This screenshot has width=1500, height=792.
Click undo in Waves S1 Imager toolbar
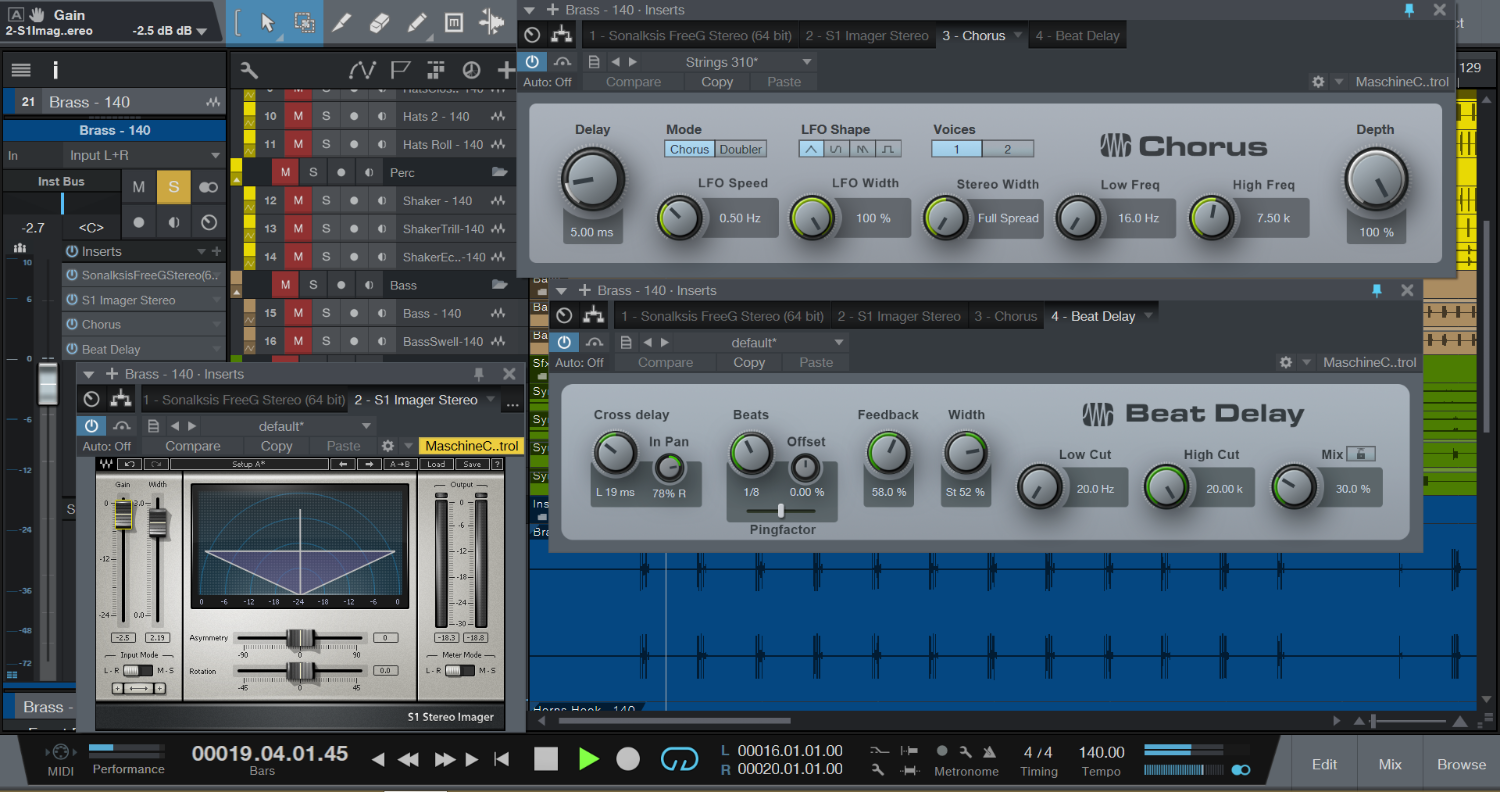129,464
